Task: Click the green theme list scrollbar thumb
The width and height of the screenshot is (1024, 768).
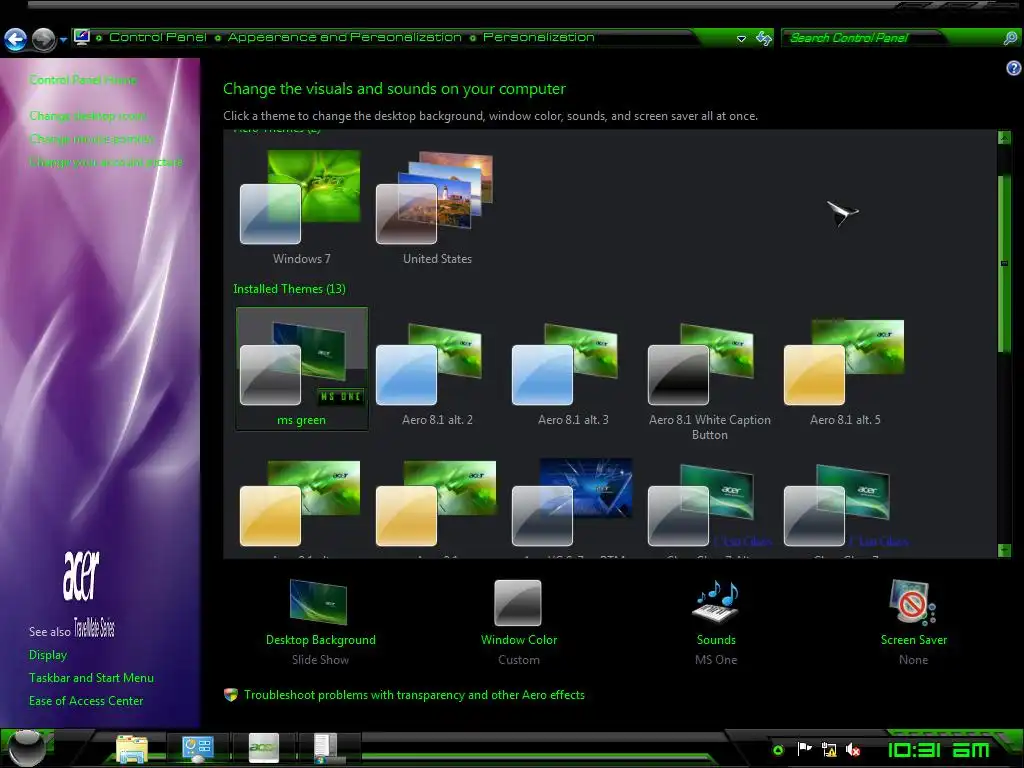Action: 1004,264
